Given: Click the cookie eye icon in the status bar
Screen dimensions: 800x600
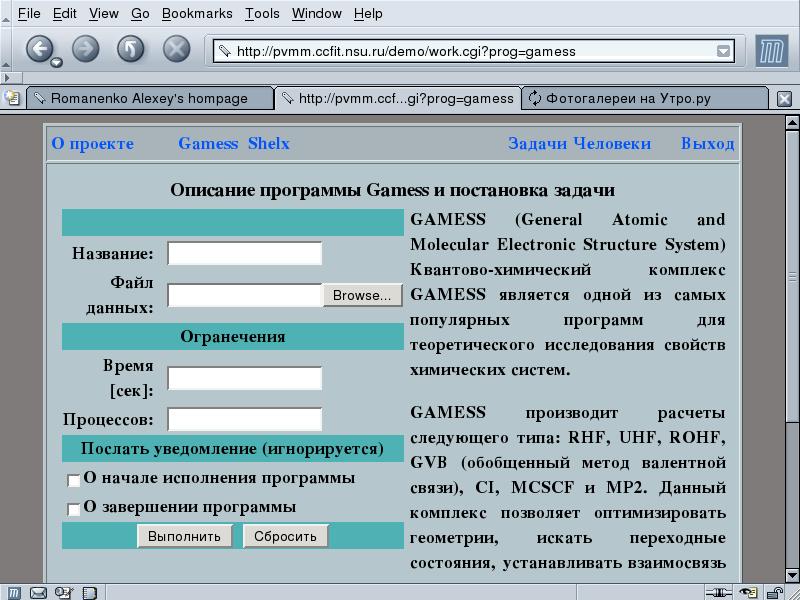Looking at the screenshot, I should [748, 593].
